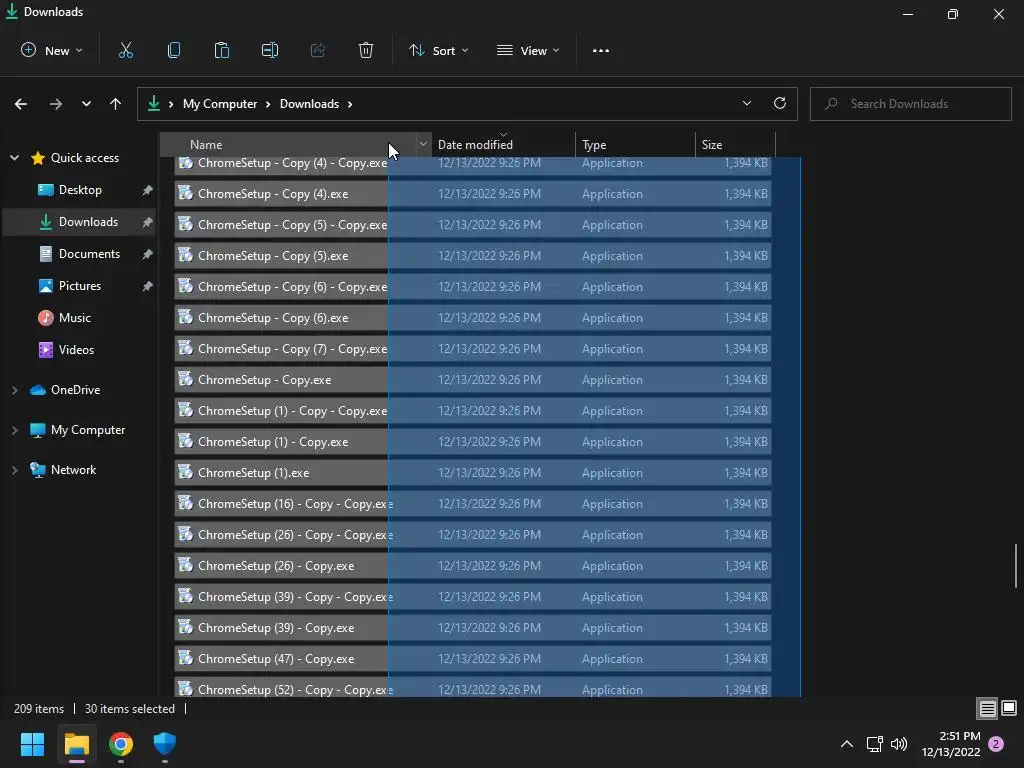1024x768 pixels.
Task: Open Windows Security shield in taskbar
Action: click(165, 743)
